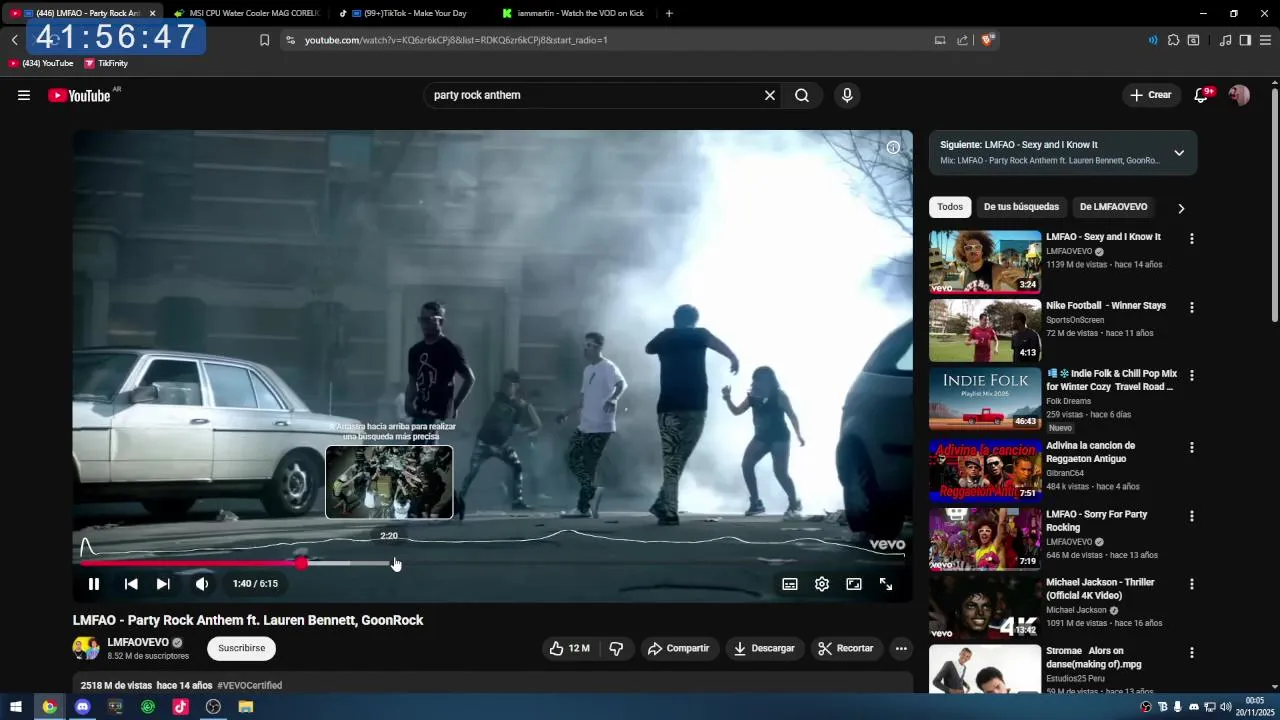Screen dimensions: 1280x720
Task: Pause the video
Action: pyautogui.click(x=94, y=584)
